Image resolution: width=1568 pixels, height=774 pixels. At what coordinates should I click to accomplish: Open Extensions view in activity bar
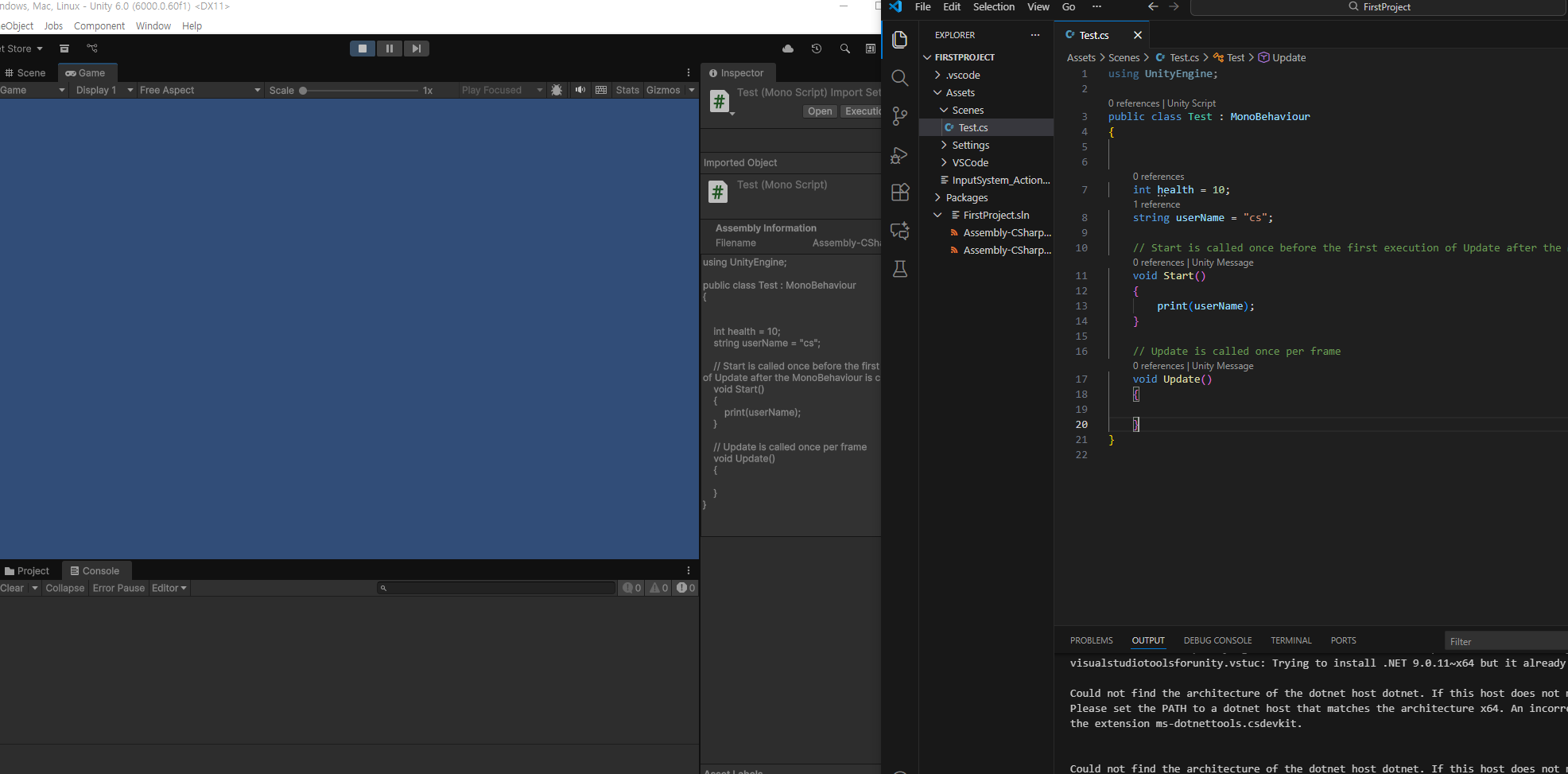click(x=900, y=193)
